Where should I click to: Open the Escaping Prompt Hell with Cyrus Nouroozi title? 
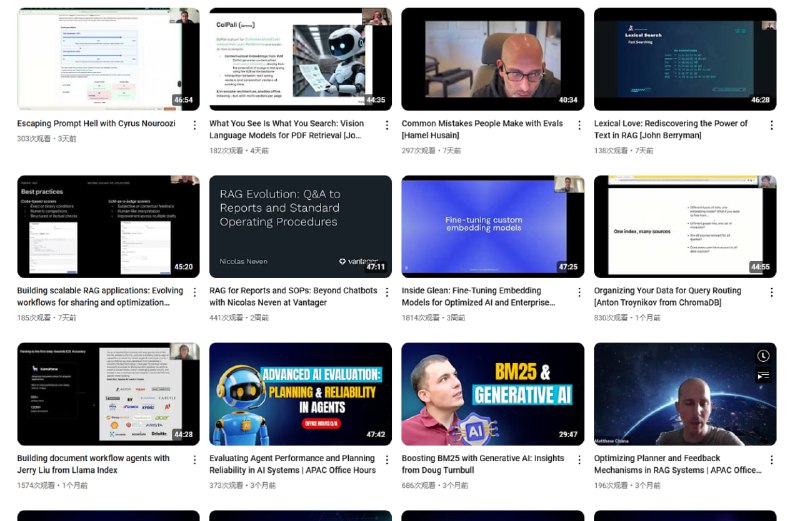coord(97,124)
